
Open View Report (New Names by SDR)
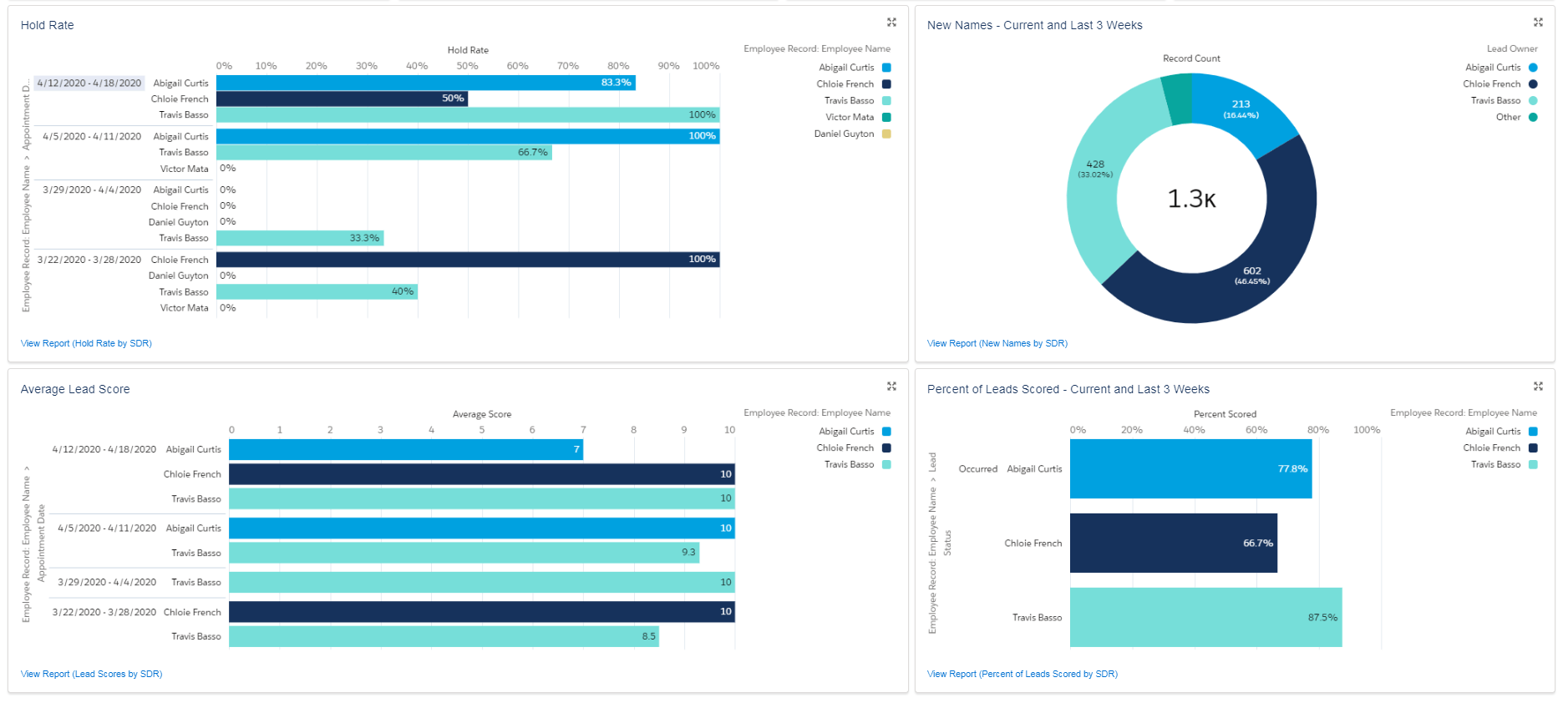997,343
